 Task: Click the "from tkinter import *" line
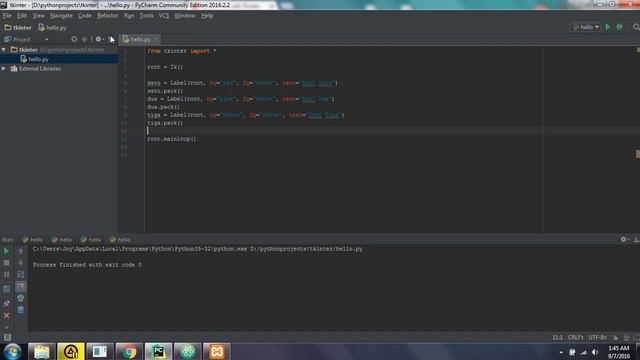[182, 51]
